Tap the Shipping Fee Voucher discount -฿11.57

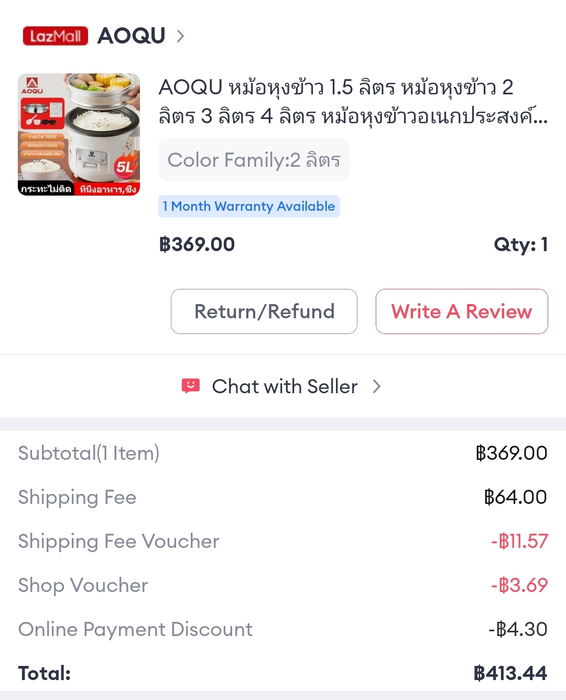(519, 541)
